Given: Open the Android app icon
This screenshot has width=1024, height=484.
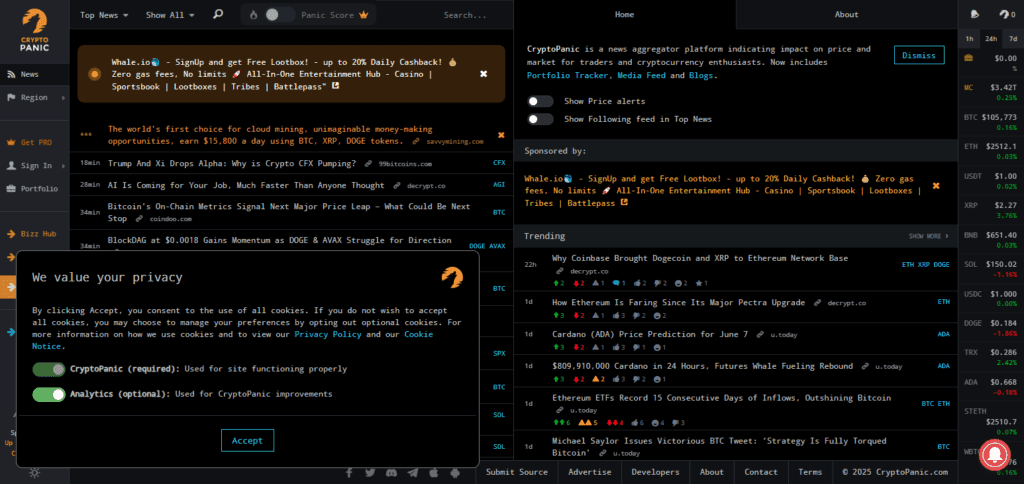Looking at the screenshot, I should pyautogui.click(x=455, y=472).
